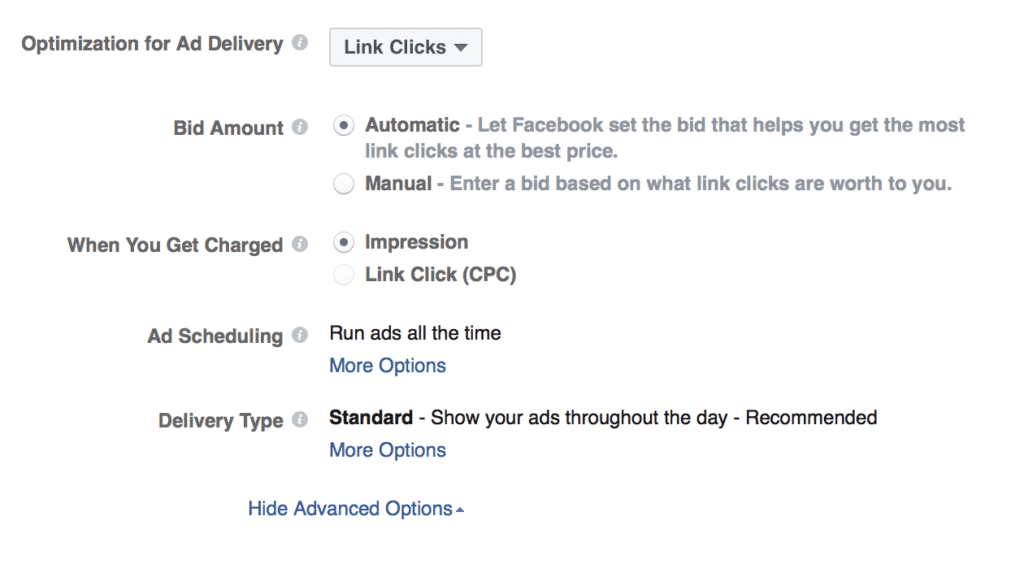Image resolution: width=1024 pixels, height=577 pixels.
Task: Click info icon next to When You Get Charged
Action: pyautogui.click(x=300, y=244)
